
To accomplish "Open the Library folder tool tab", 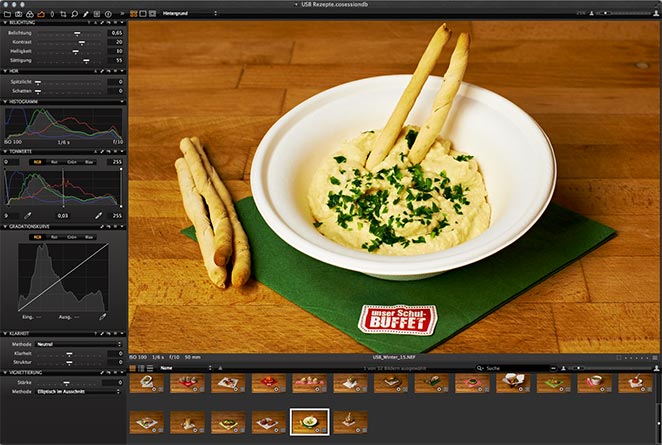I will click(8, 14).
